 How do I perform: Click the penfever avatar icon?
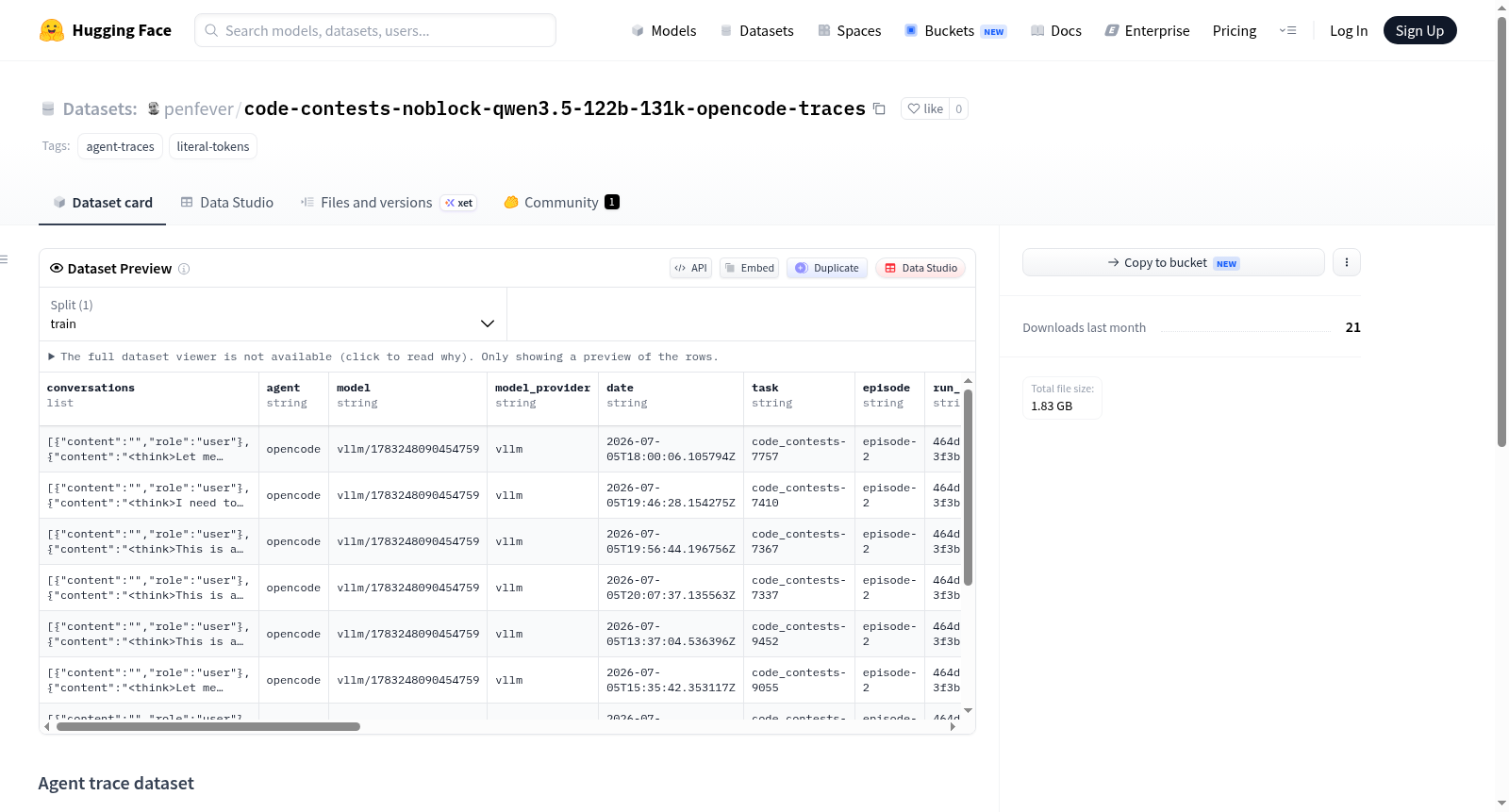pos(154,108)
